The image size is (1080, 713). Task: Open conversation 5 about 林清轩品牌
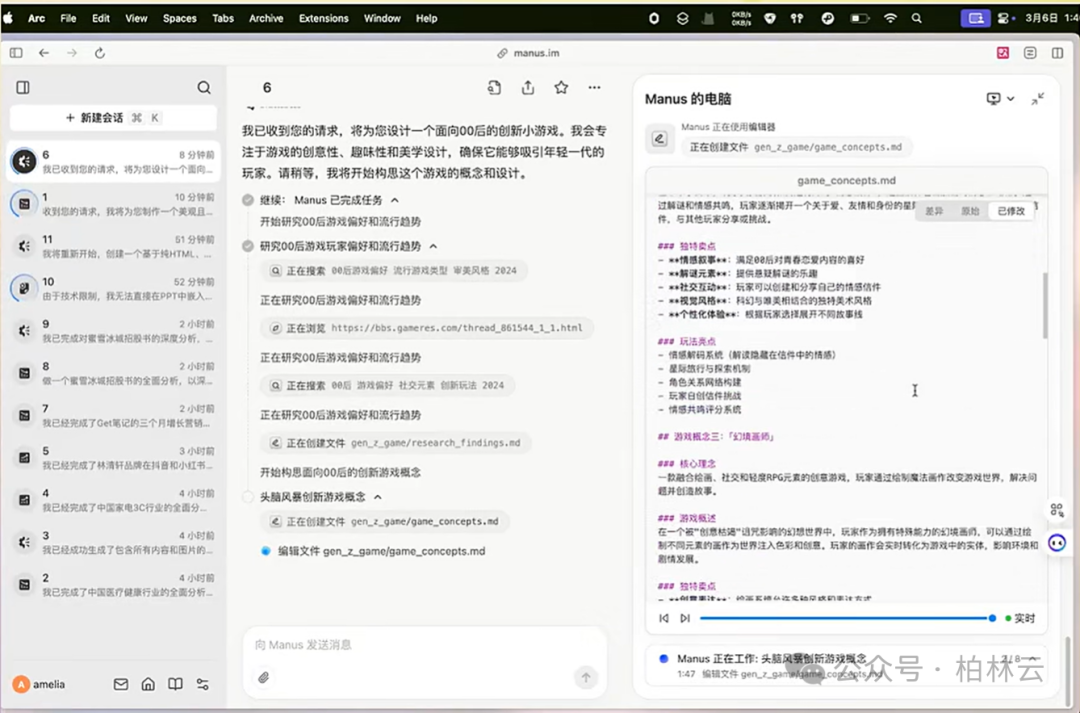pos(113,457)
